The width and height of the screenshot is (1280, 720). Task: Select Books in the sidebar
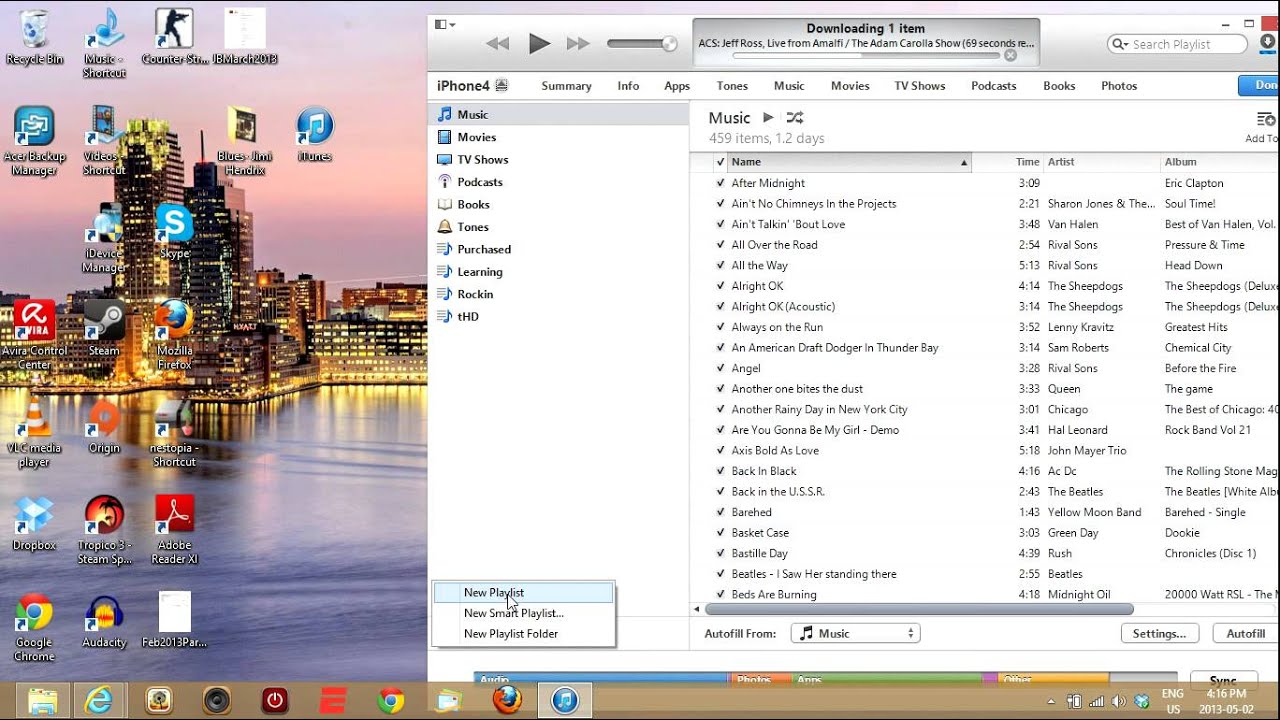click(558, 205)
